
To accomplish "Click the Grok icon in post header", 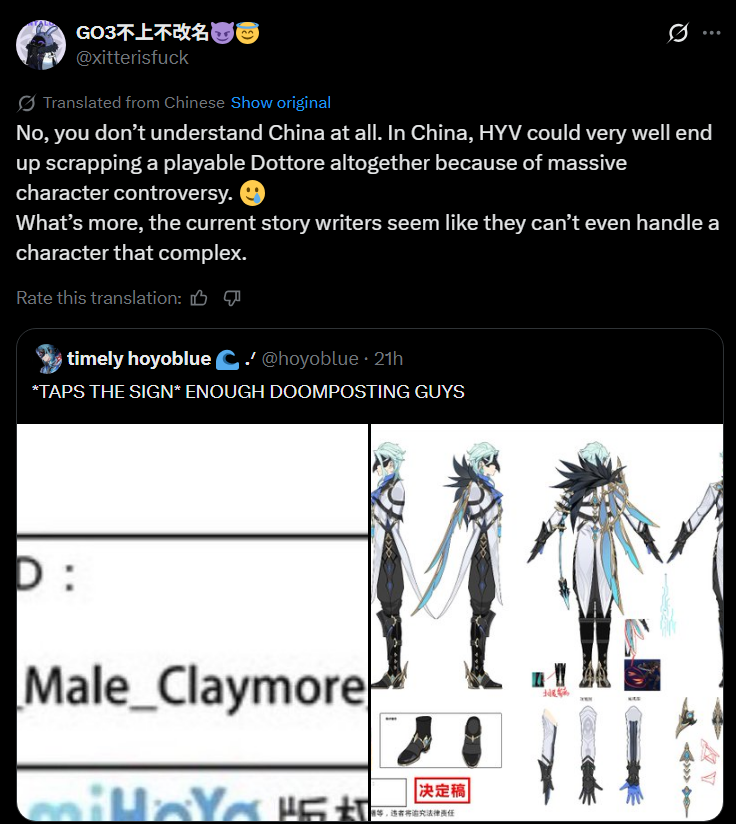I will point(678,33).
